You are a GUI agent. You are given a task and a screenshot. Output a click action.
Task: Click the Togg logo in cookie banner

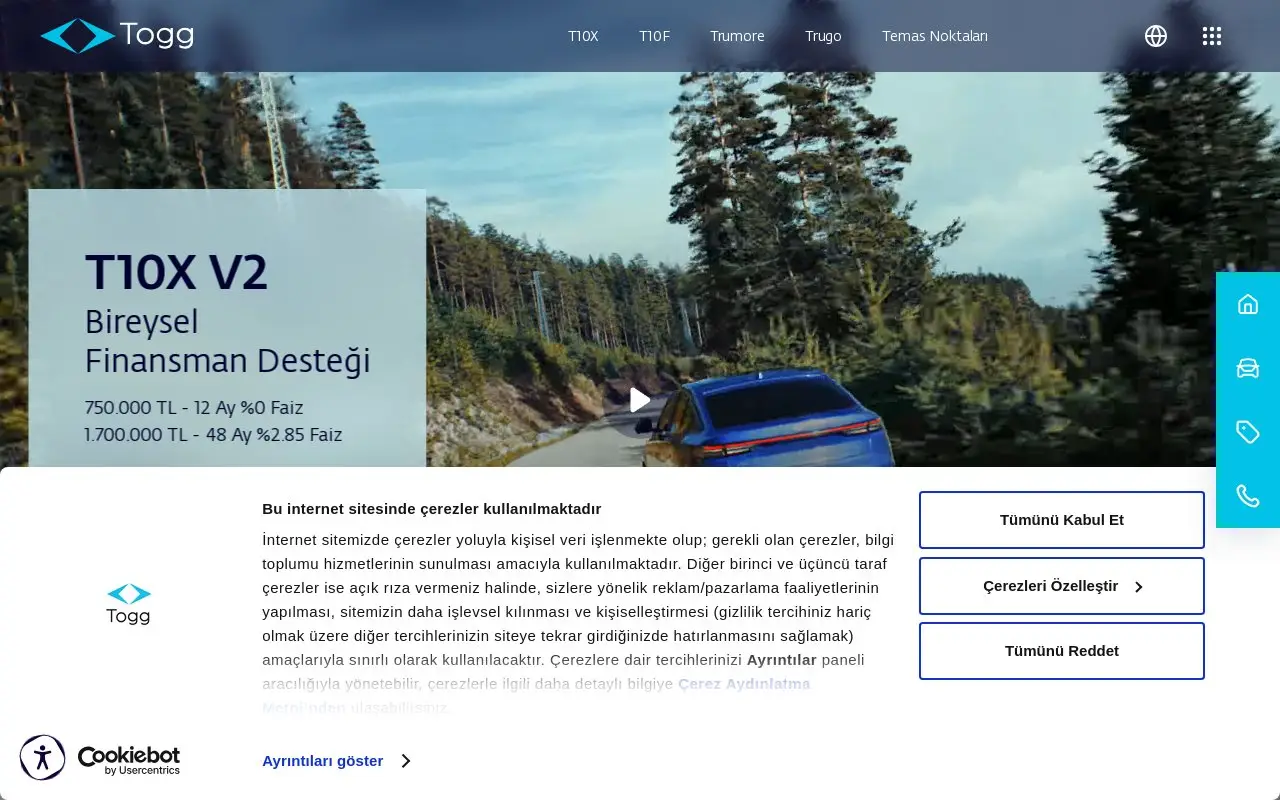pyautogui.click(x=129, y=604)
